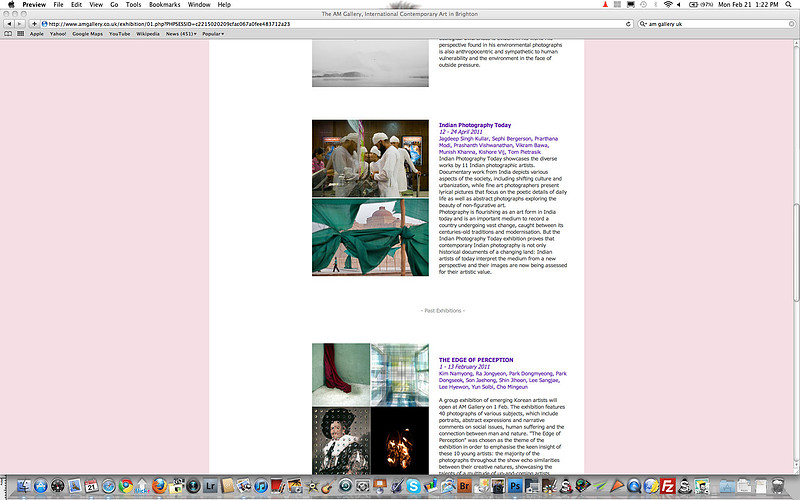
Task: Open Lightroom (Lr) in the dock
Action: 210,486
